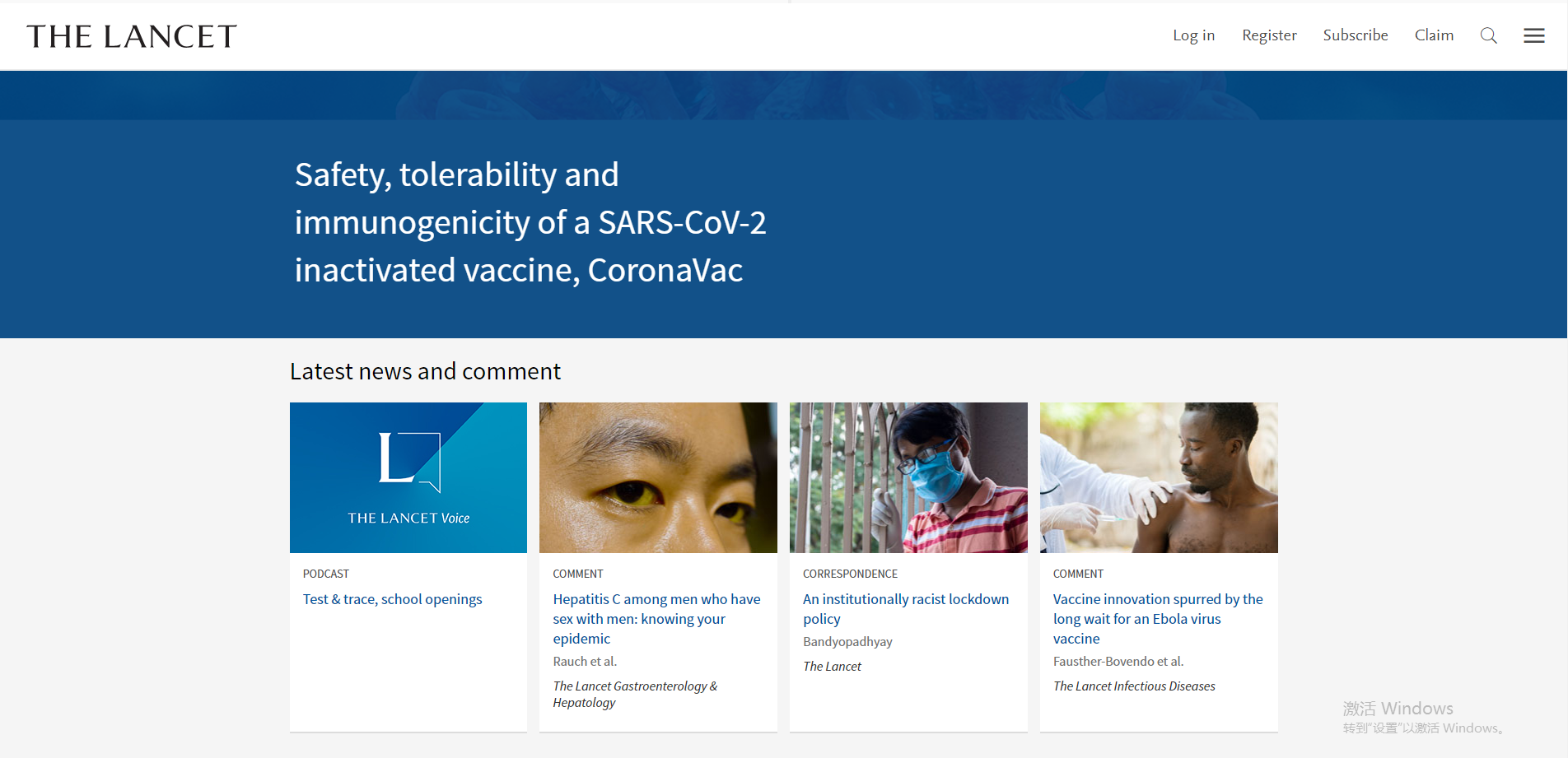Click the Hepatitis C article image
Viewport: 1568px width, 758px height.
[658, 477]
